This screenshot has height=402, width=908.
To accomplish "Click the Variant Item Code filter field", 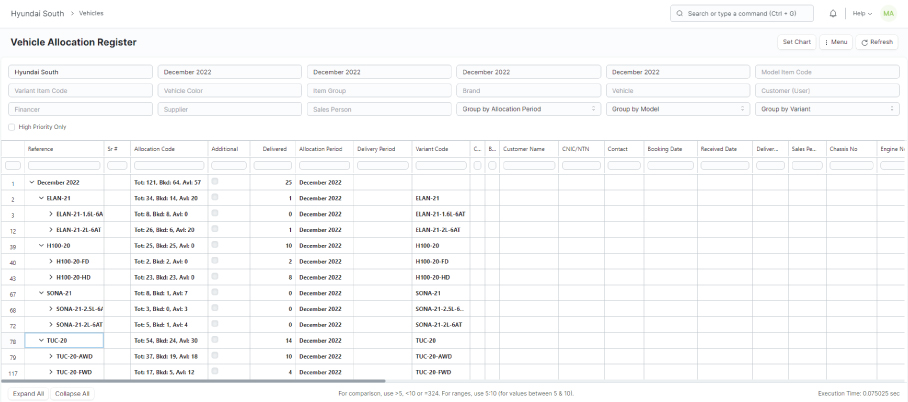I will pos(80,90).
